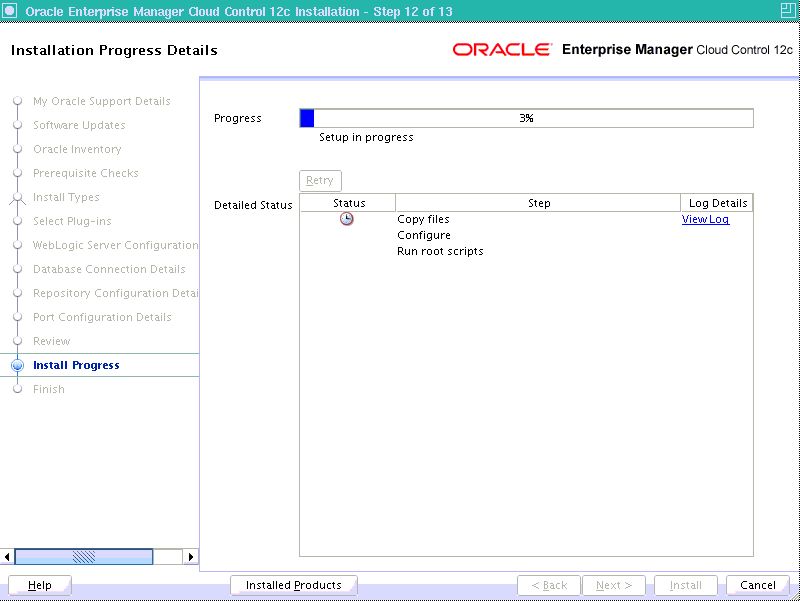Click the Status column header
Image resolution: width=800 pixels, height=601 pixels.
click(349, 203)
